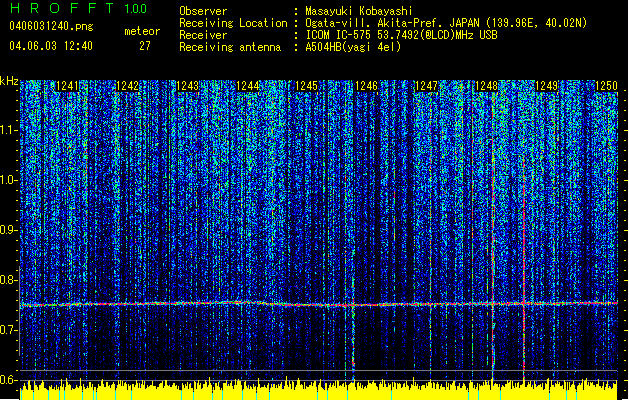
Task: Choose the 1248 time marker
Action: tap(487, 87)
